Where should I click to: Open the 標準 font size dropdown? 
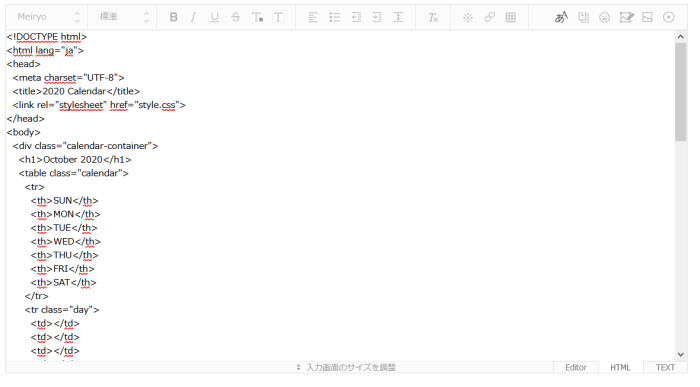pos(123,17)
